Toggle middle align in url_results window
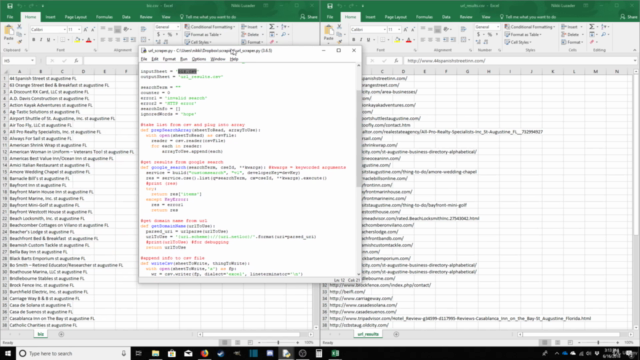640x360 pixels. coord(430,29)
